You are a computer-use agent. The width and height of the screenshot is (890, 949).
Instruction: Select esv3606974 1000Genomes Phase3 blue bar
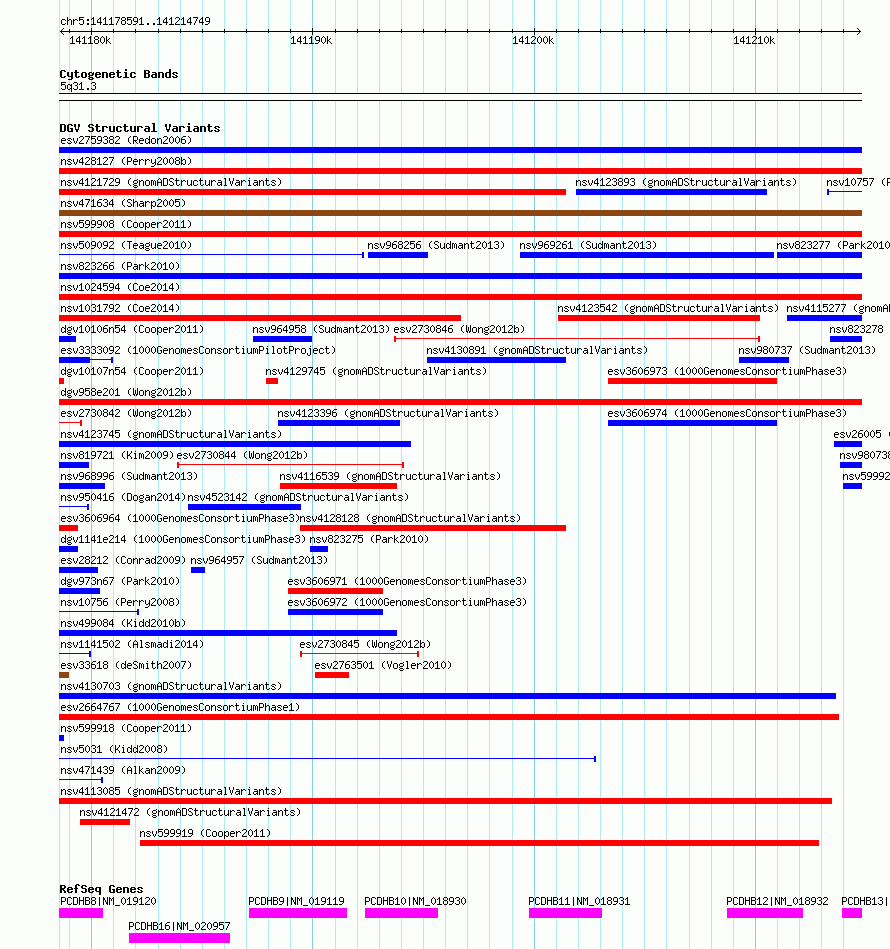point(692,422)
